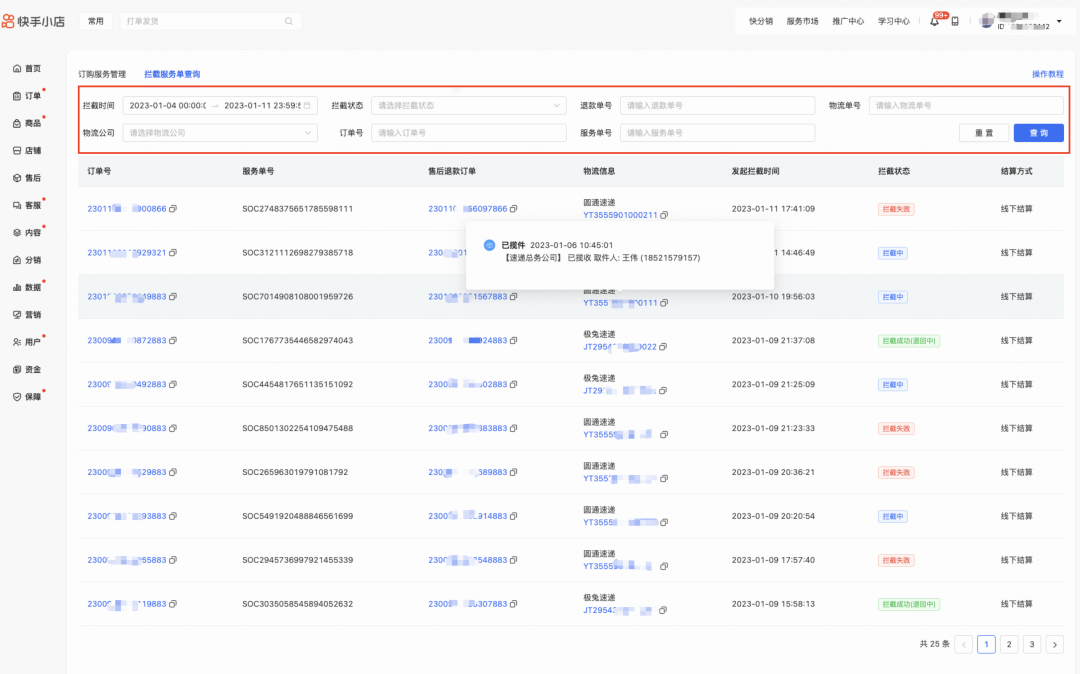Click the 重置 reset button
Image resolution: width=1080 pixels, height=674 pixels.
tap(984, 132)
